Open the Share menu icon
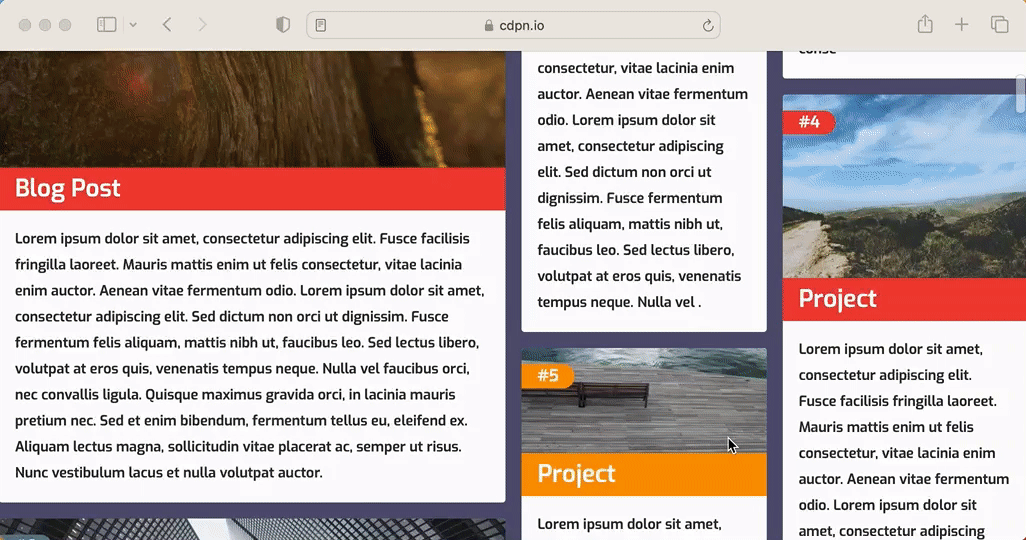The height and width of the screenshot is (540, 1026). [x=925, y=24]
